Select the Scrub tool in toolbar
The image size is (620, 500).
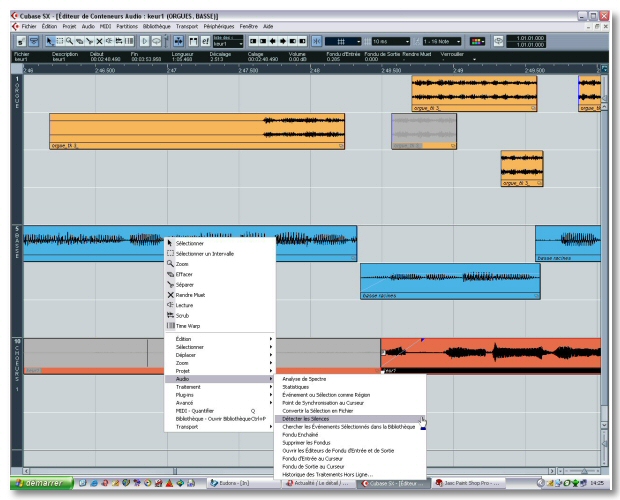[119, 41]
